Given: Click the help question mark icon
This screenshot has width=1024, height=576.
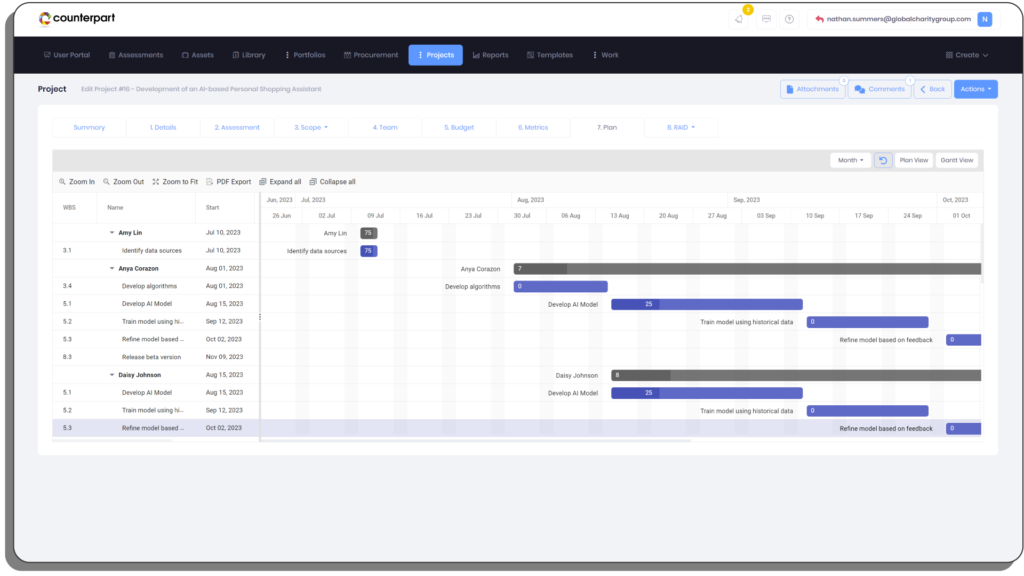Looking at the screenshot, I should [789, 19].
